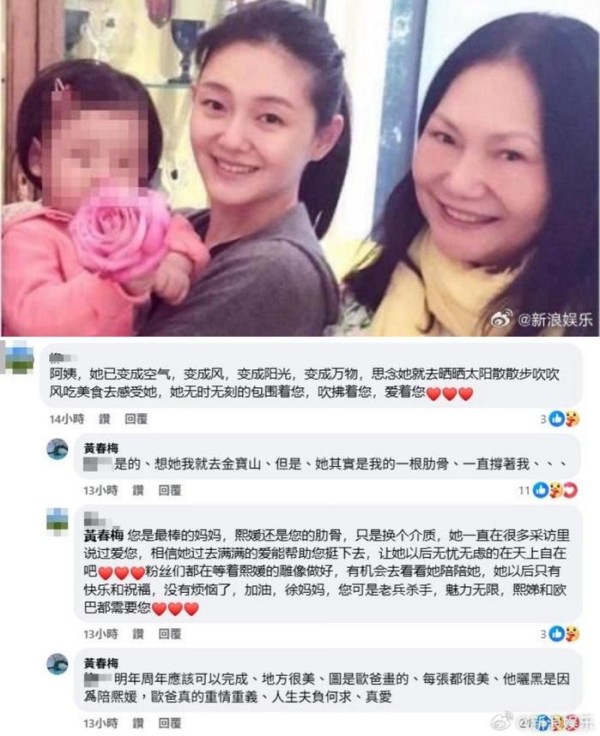Click 讚 under the 14小時 comment

(104, 419)
